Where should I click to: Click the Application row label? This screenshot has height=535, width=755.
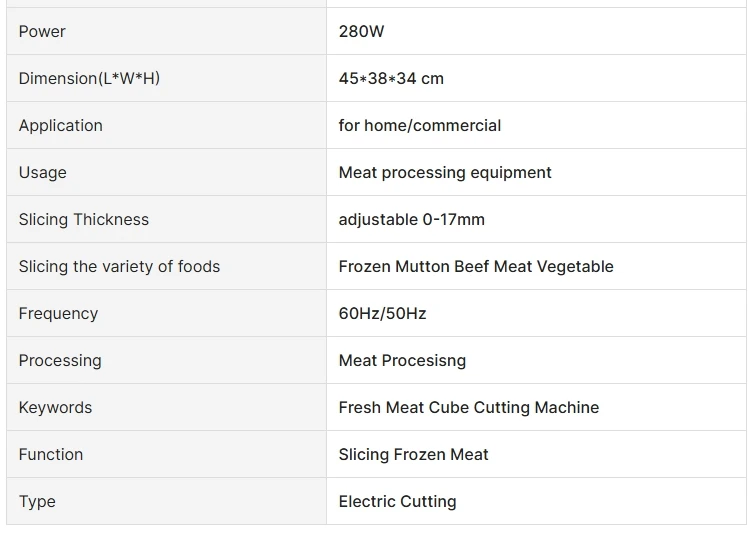point(60,125)
